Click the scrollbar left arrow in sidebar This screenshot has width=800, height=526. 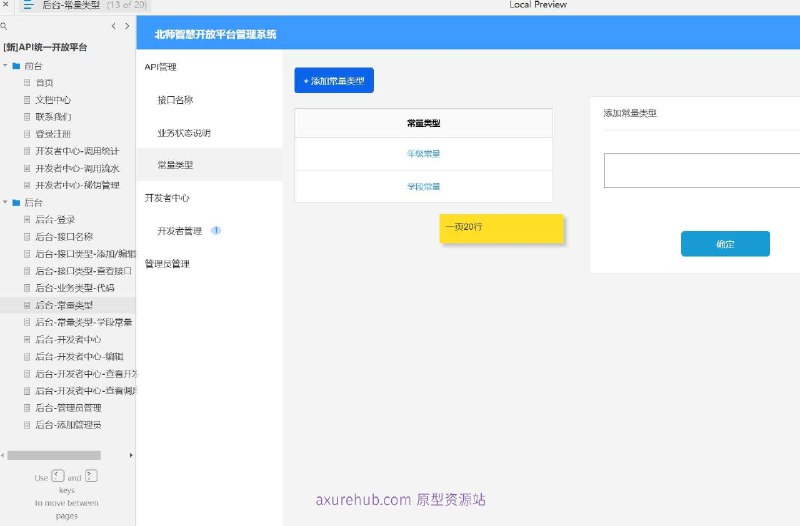coord(3,455)
